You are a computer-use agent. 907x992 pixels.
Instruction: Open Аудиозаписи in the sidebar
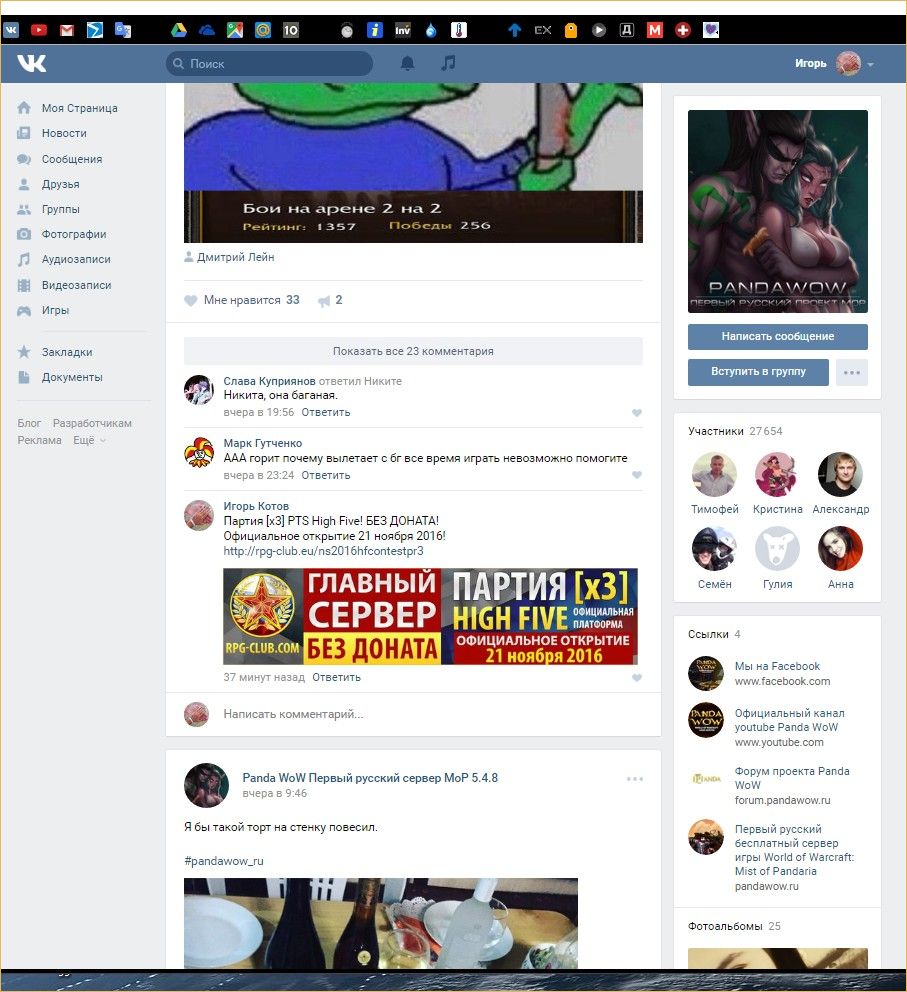(x=76, y=259)
